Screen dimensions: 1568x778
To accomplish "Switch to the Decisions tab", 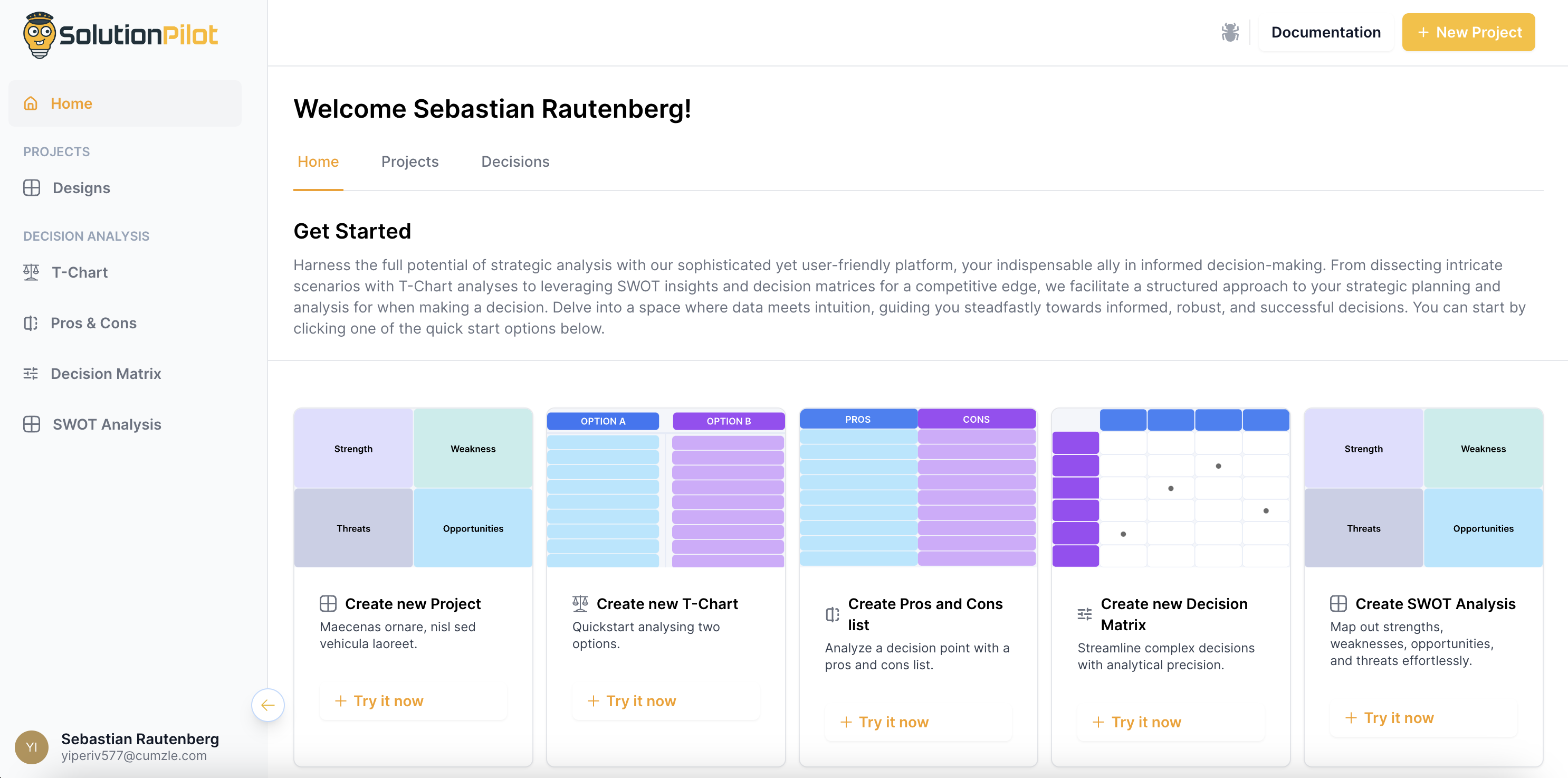I will coord(515,162).
